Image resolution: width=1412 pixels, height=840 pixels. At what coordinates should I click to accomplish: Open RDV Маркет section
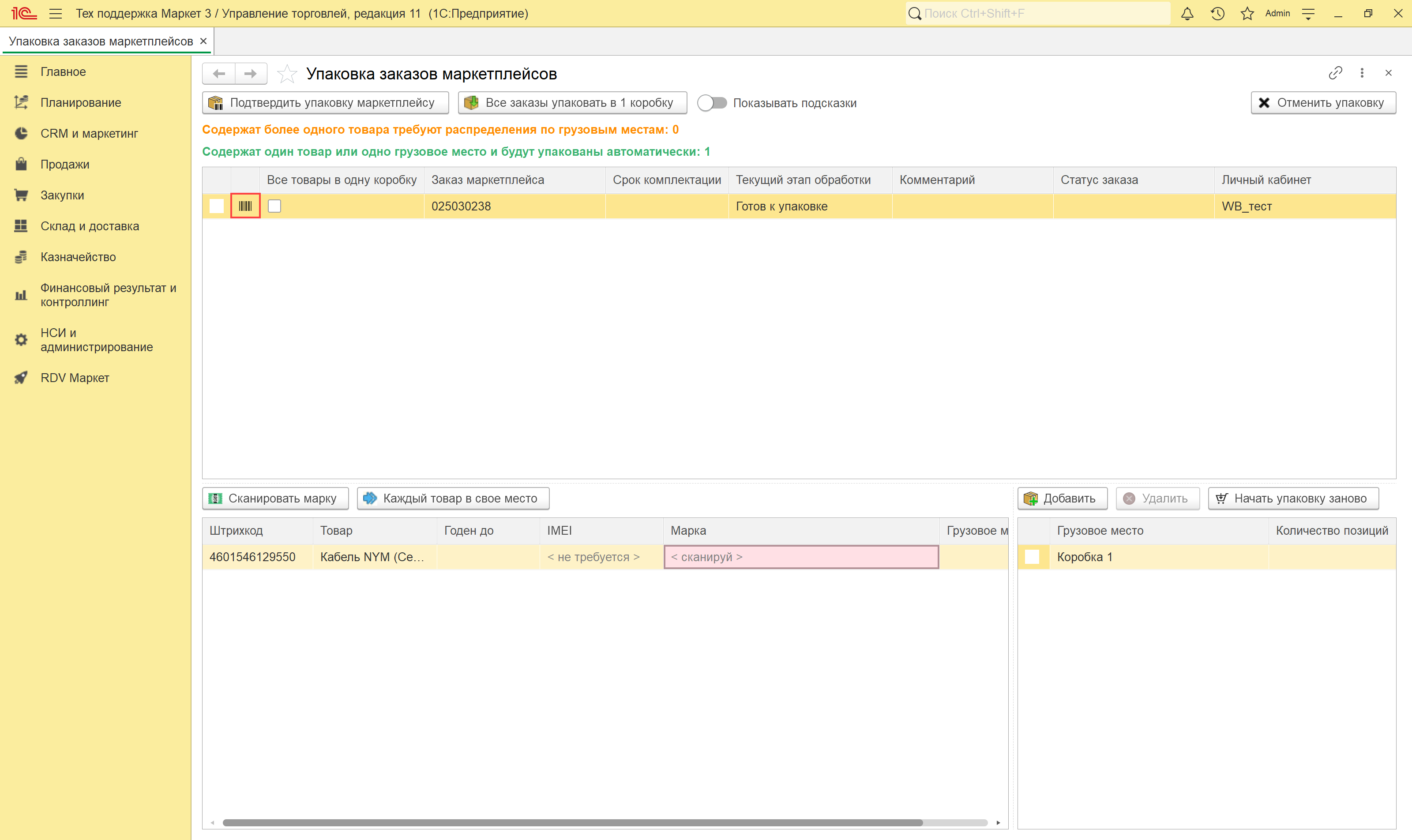point(74,378)
